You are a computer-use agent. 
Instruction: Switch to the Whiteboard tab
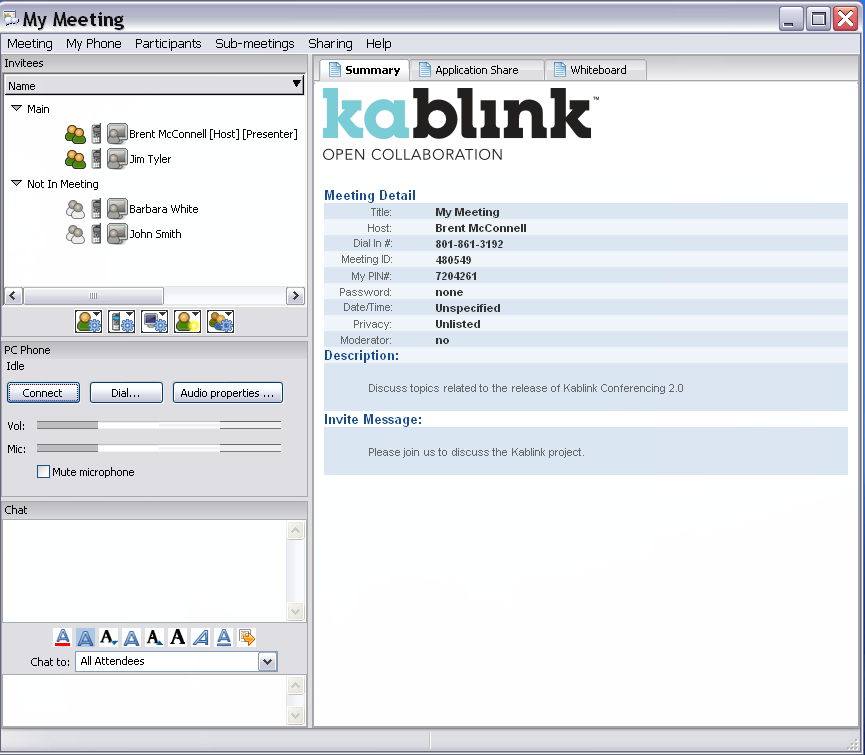point(596,69)
